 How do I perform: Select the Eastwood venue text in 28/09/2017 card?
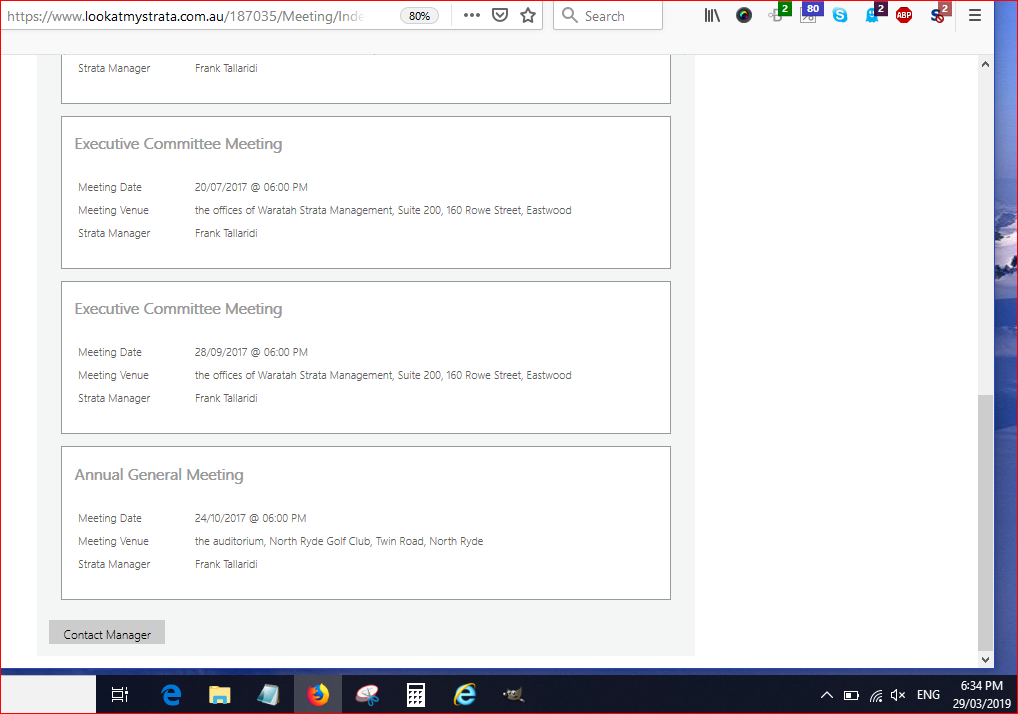point(383,375)
